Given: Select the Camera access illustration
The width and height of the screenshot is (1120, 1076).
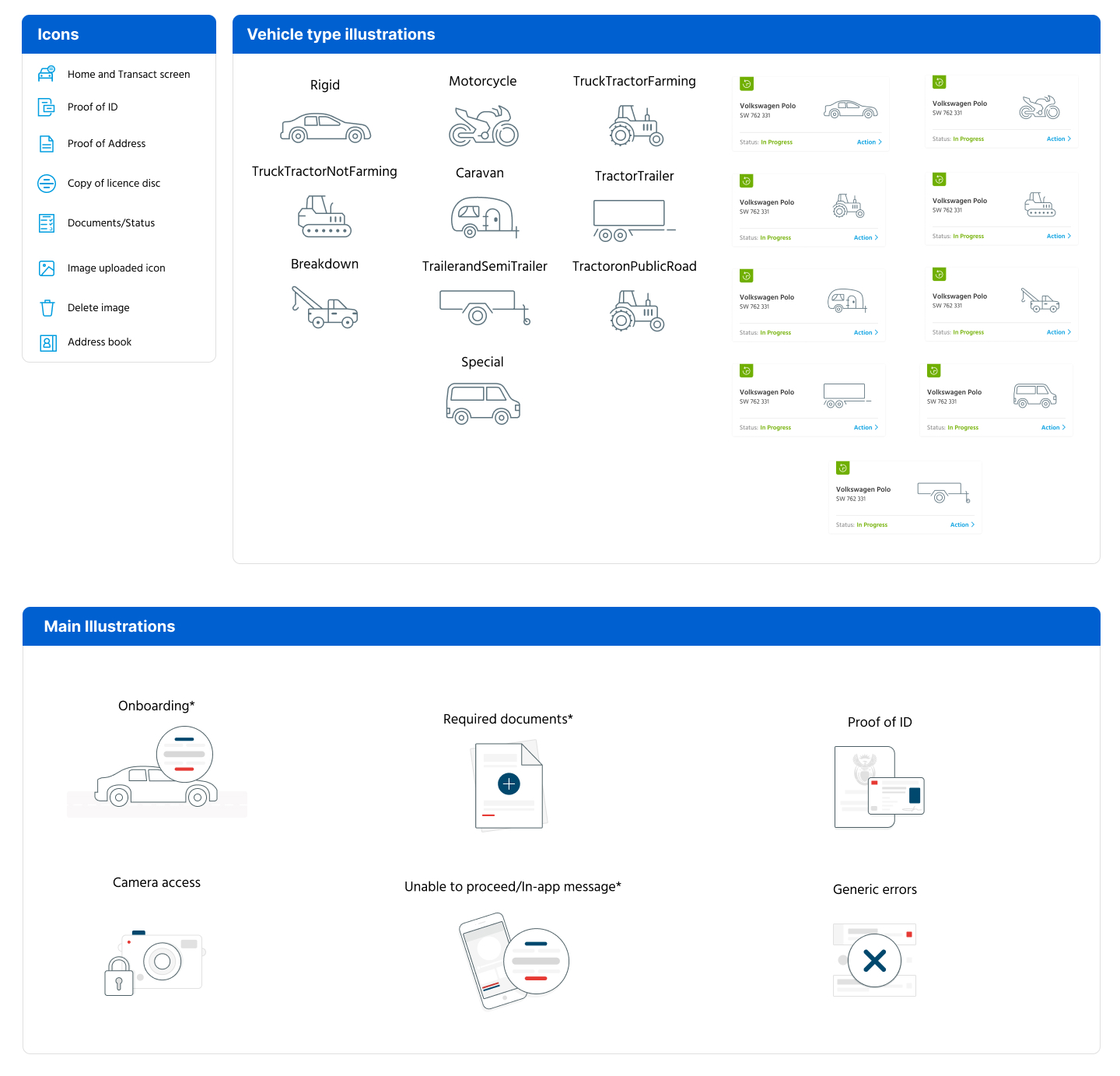Looking at the screenshot, I should (x=155, y=962).
